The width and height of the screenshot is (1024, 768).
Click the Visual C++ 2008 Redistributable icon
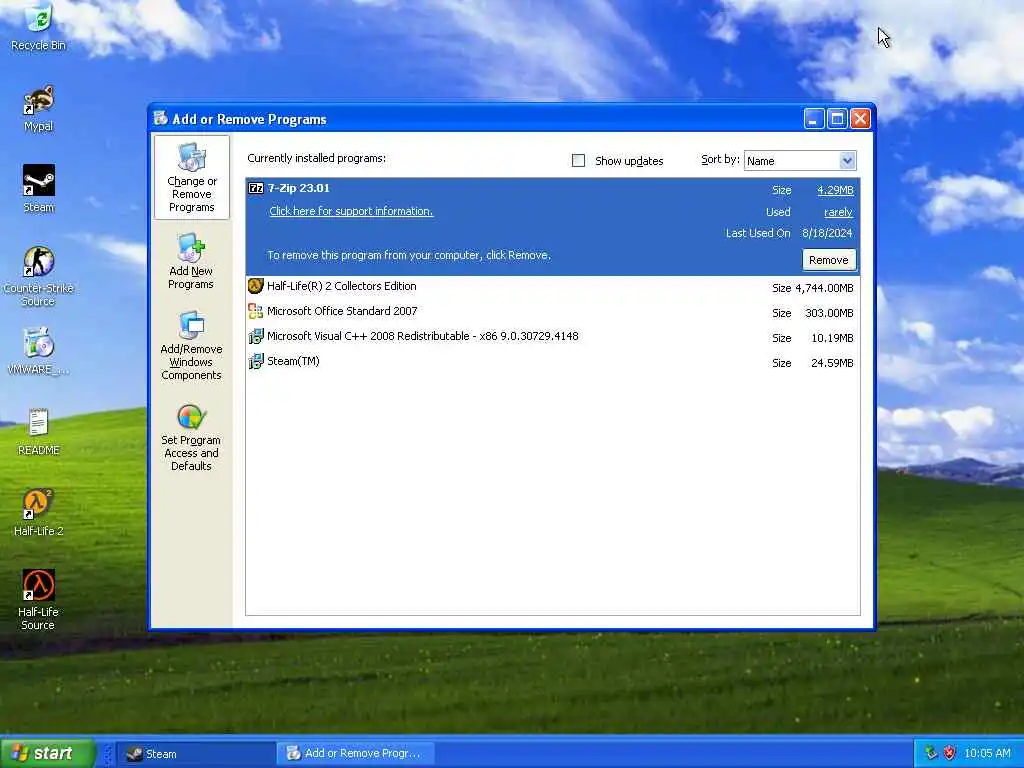click(x=255, y=336)
